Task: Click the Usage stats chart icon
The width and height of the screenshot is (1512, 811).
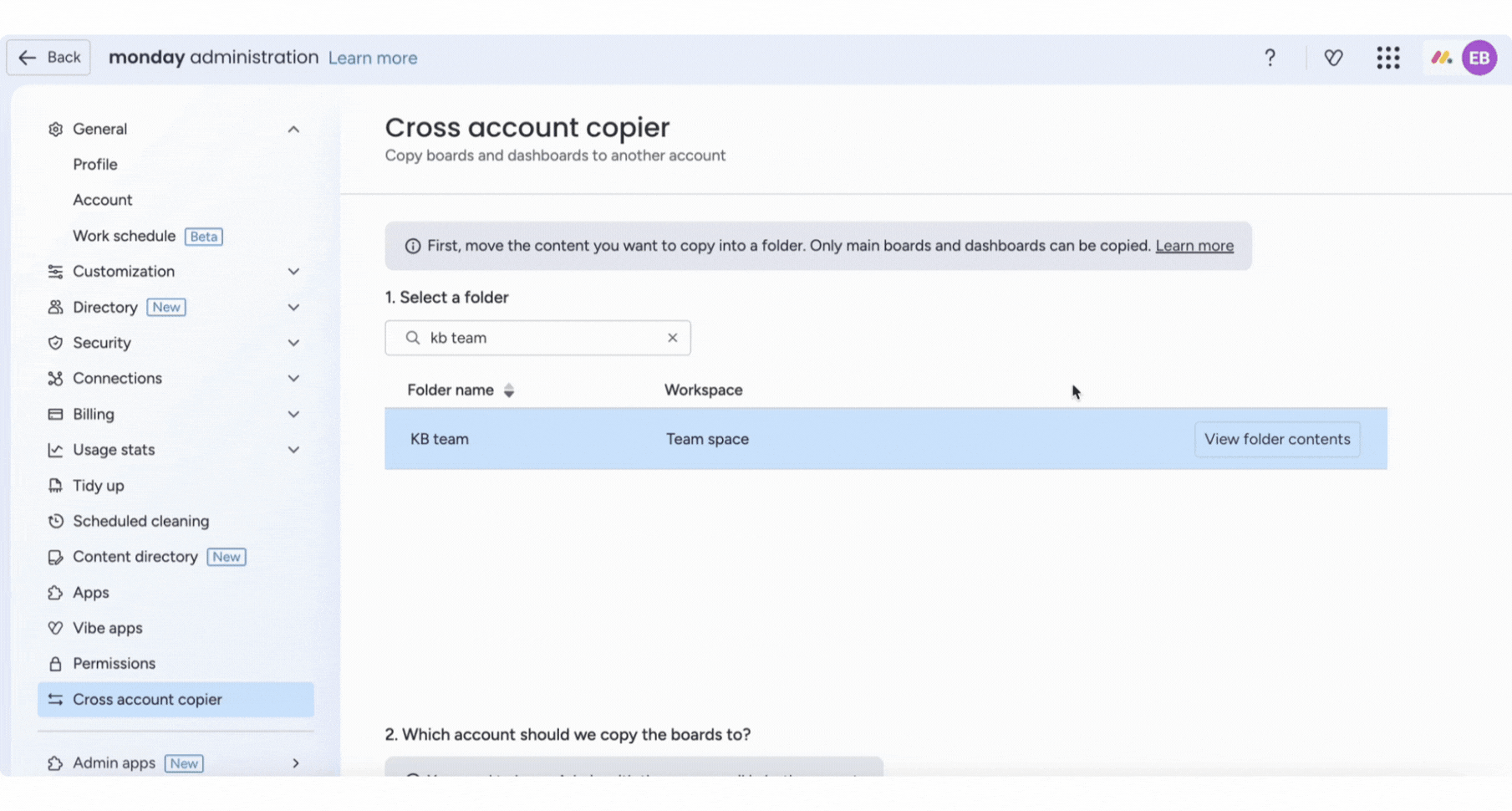Action: 55,450
